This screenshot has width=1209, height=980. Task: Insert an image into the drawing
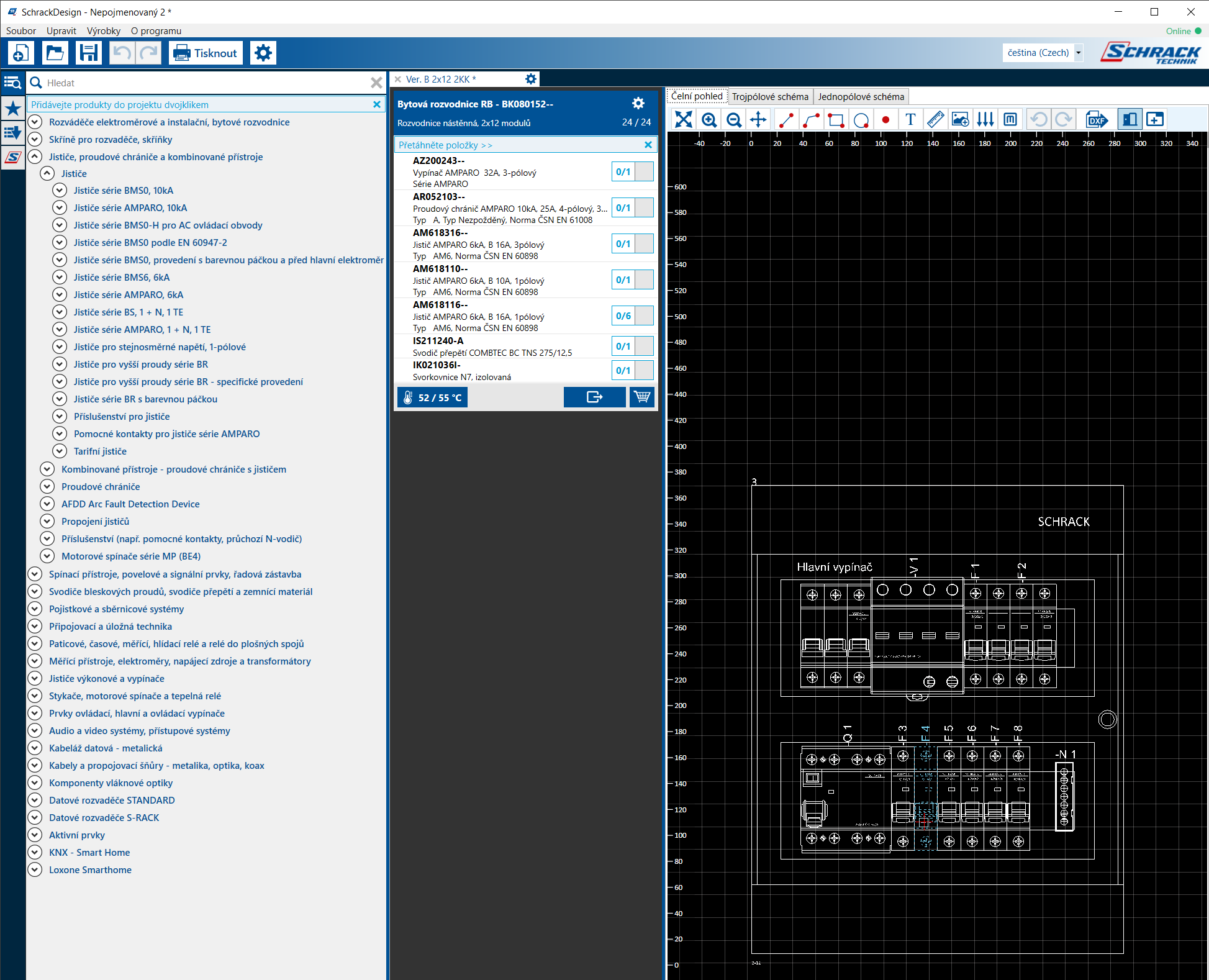coord(960,119)
